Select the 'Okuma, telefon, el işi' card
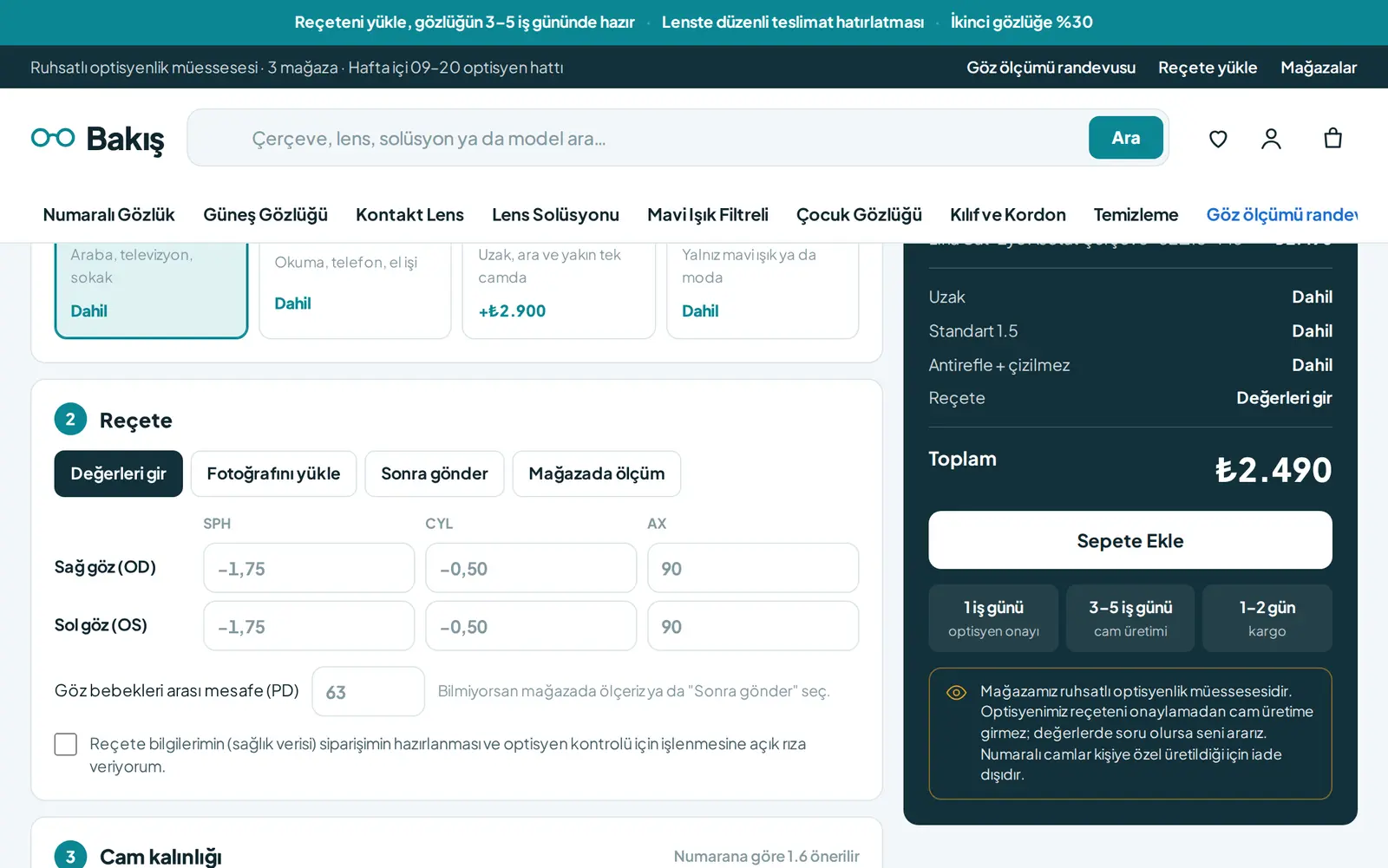 click(355, 290)
